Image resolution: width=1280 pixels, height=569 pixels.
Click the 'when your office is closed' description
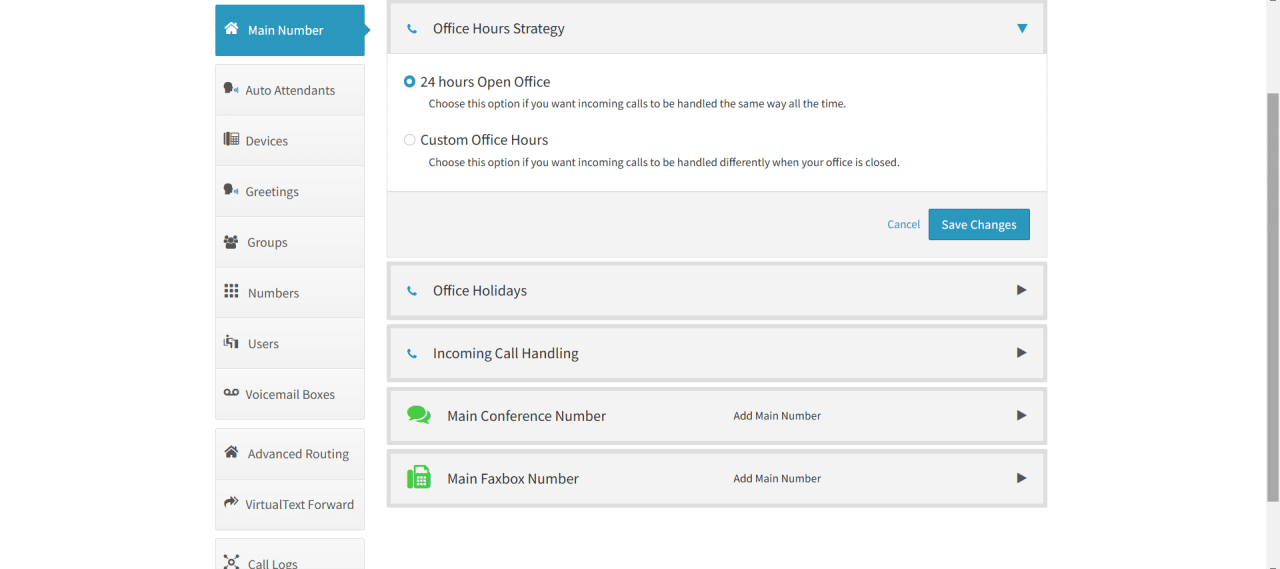pos(664,162)
